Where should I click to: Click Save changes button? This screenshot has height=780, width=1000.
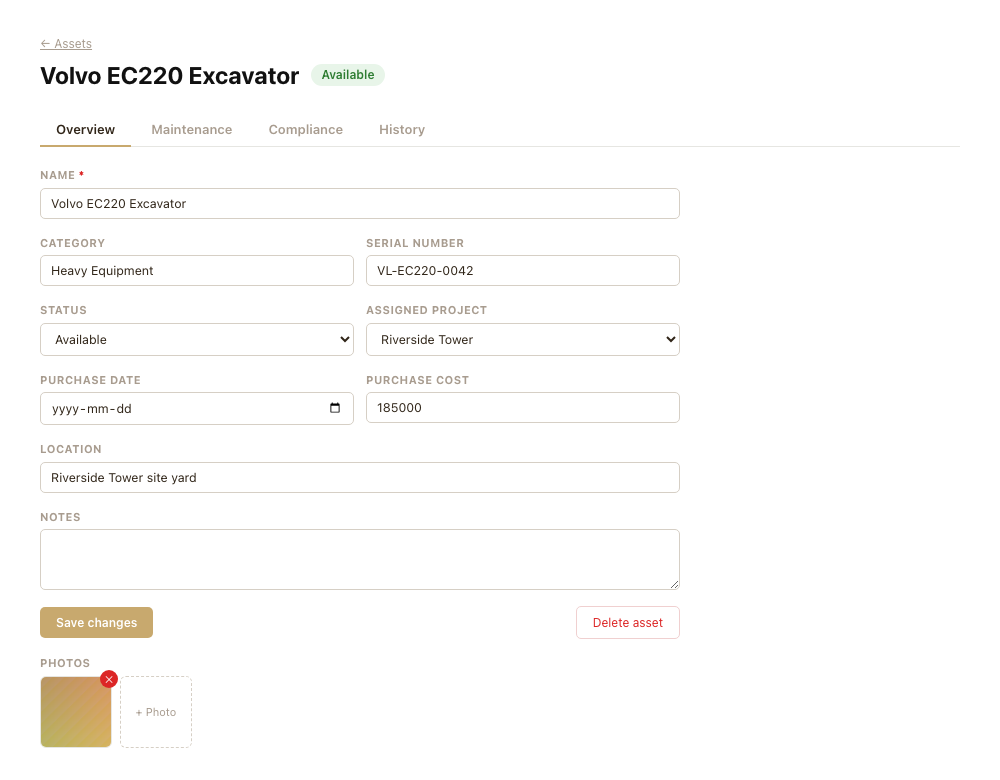pyautogui.click(x=96, y=622)
